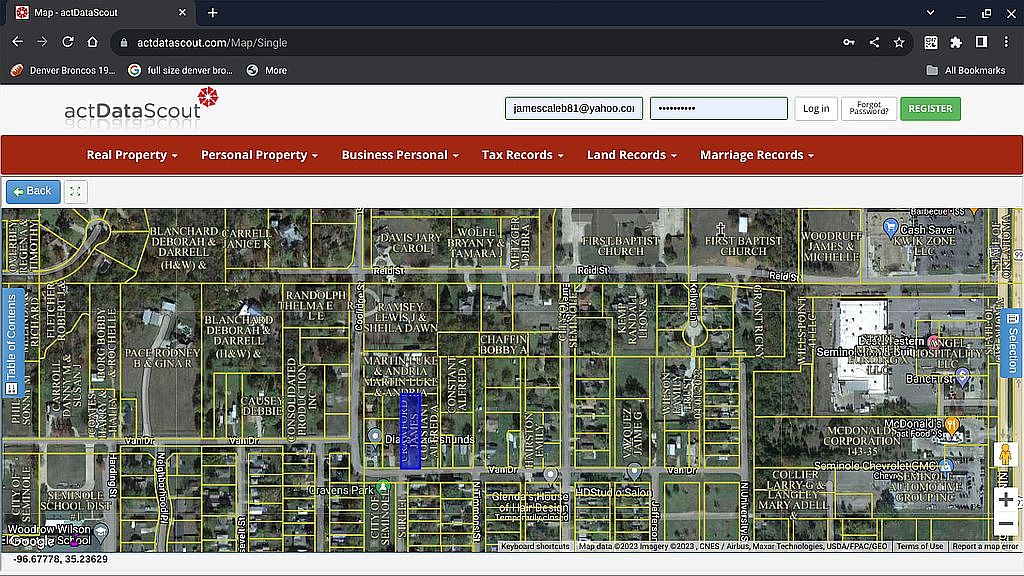The image size is (1024, 576).
Task: Reload the page in browser
Action: point(68,42)
